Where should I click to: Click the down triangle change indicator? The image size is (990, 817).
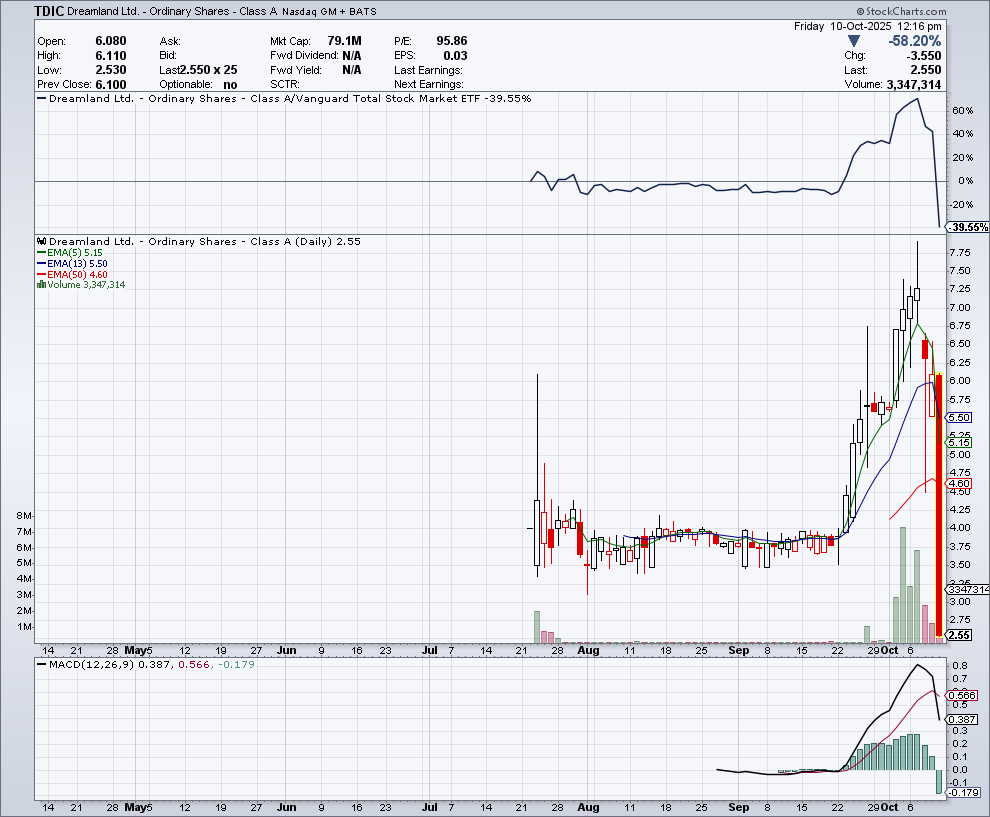click(854, 41)
